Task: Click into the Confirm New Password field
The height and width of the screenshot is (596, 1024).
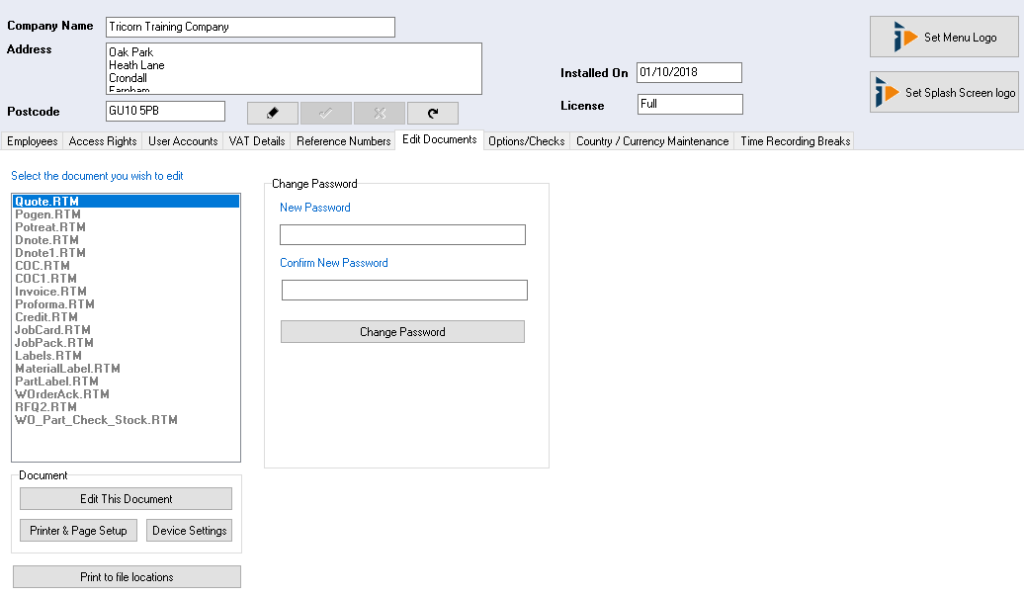Action: pyautogui.click(x=404, y=290)
